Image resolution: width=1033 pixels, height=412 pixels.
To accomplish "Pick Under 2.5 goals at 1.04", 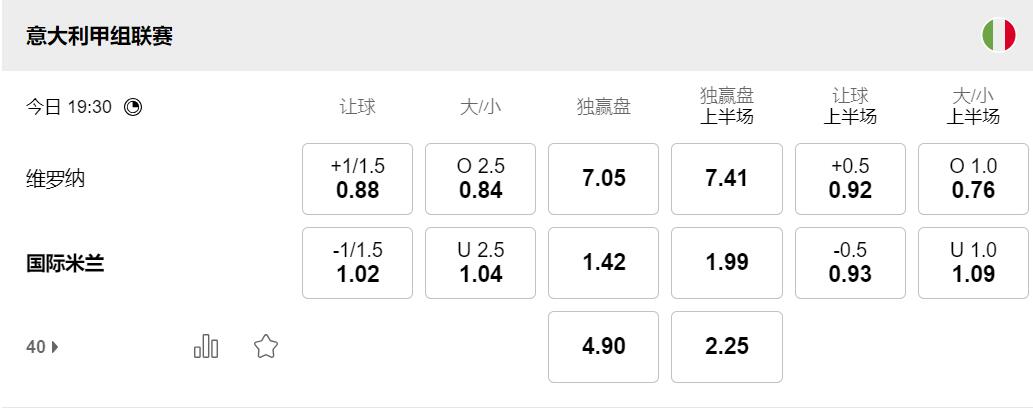I will pos(480,263).
